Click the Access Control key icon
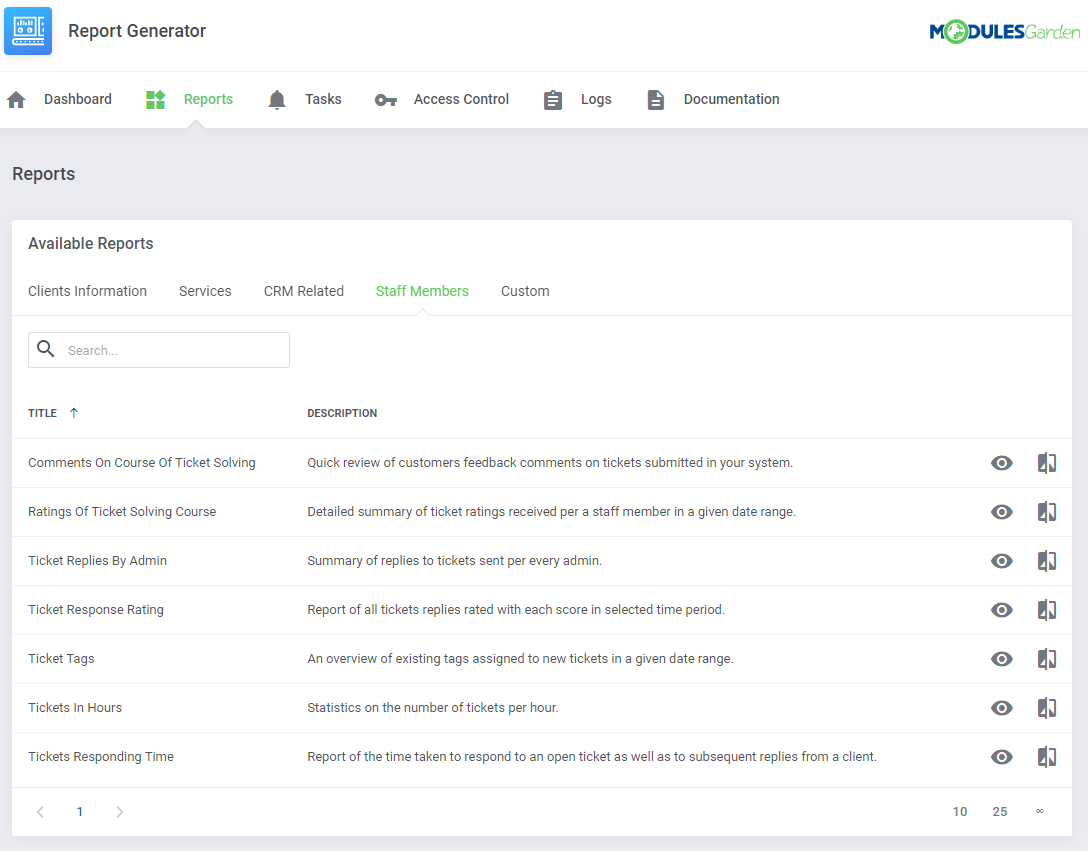The width and height of the screenshot is (1088, 851). [x=386, y=100]
